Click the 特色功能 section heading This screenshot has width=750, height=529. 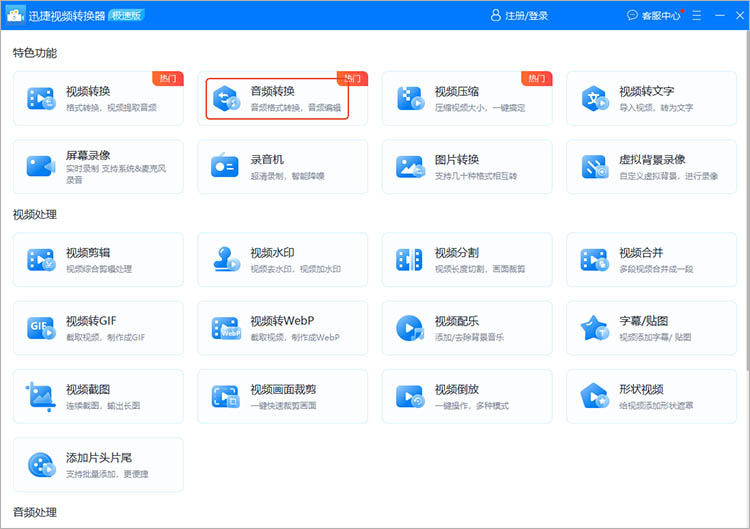34,53
